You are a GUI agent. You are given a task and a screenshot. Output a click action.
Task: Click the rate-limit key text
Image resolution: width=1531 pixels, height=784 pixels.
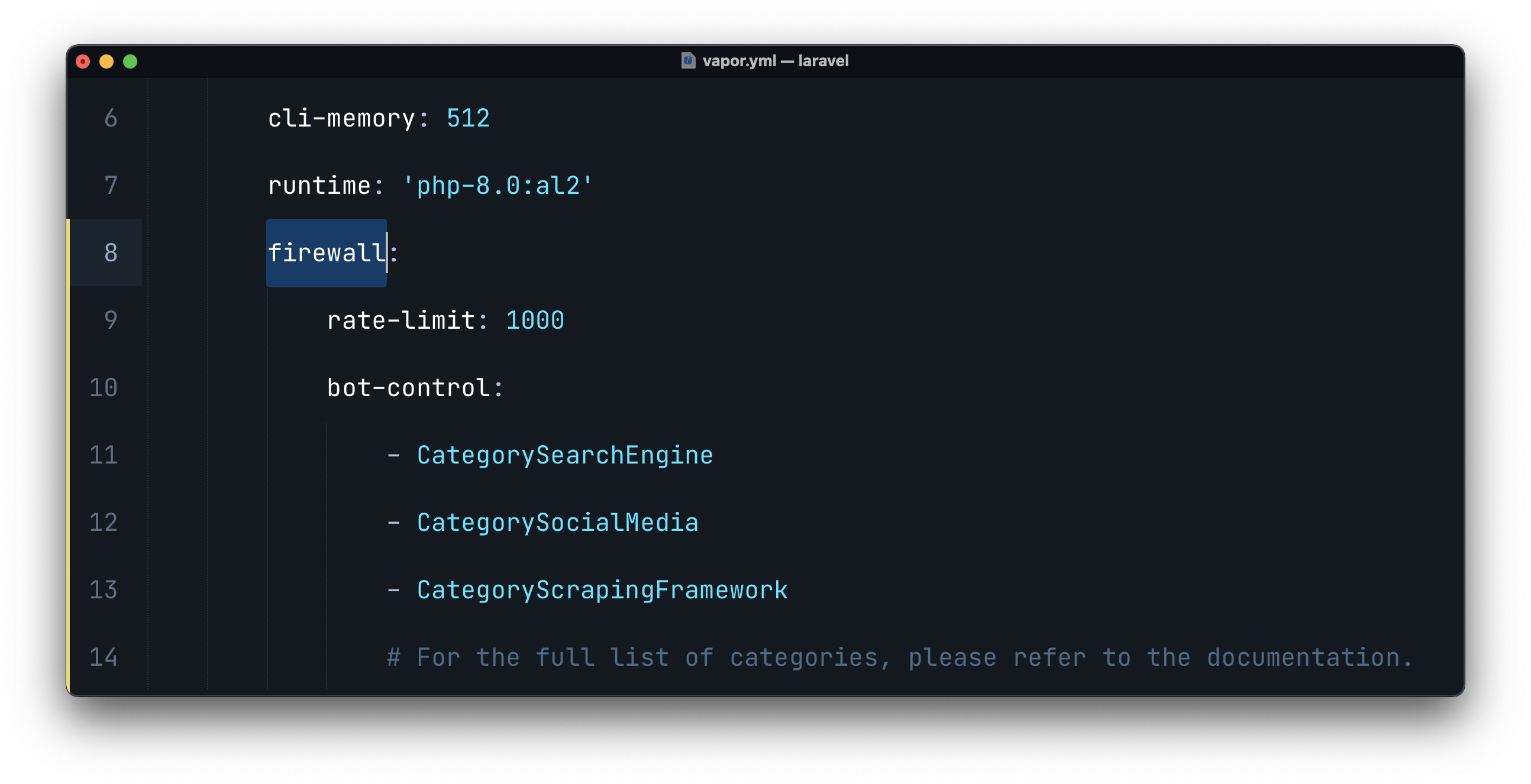point(400,320)
